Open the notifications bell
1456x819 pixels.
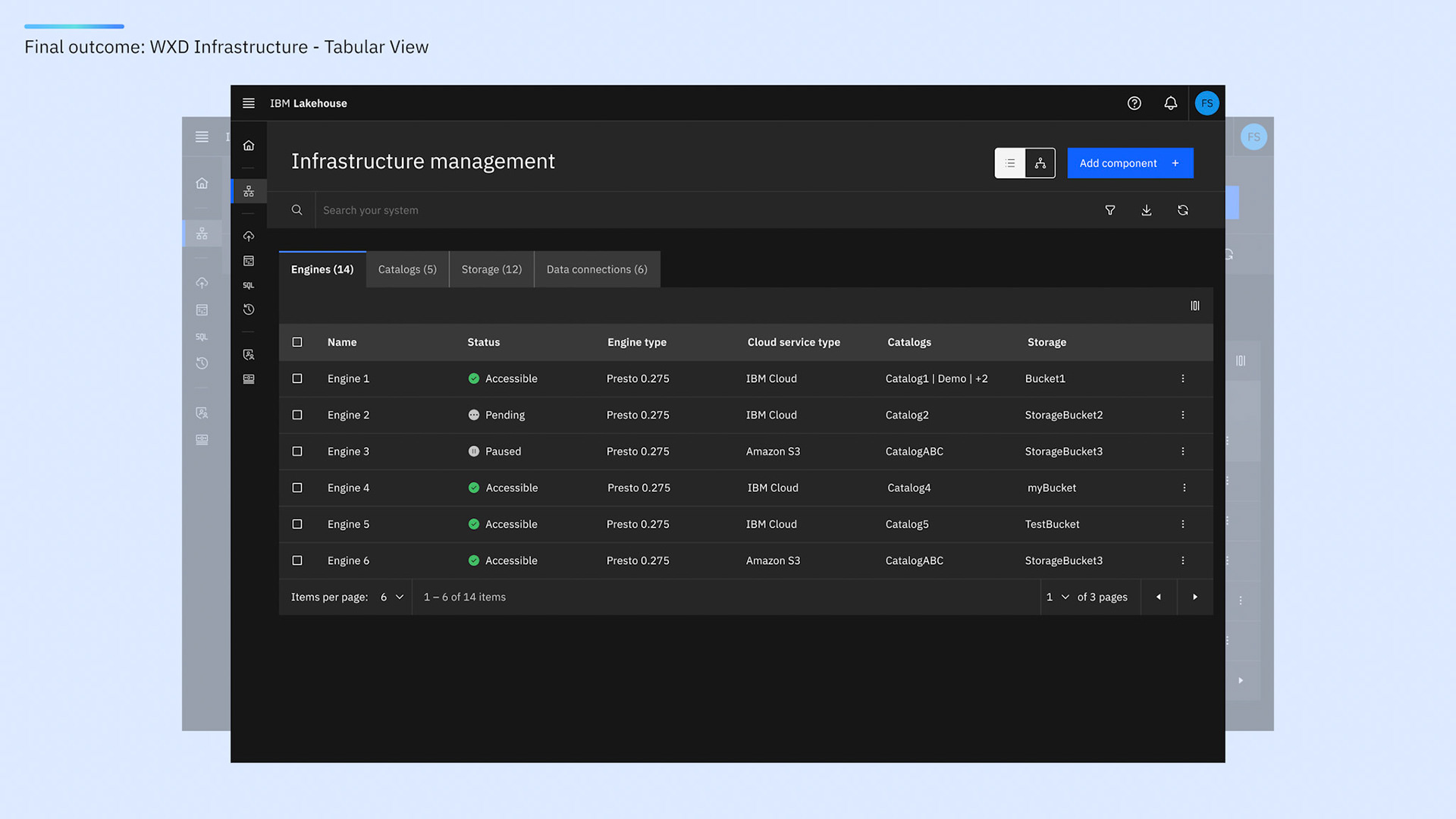click(1170, 103)
